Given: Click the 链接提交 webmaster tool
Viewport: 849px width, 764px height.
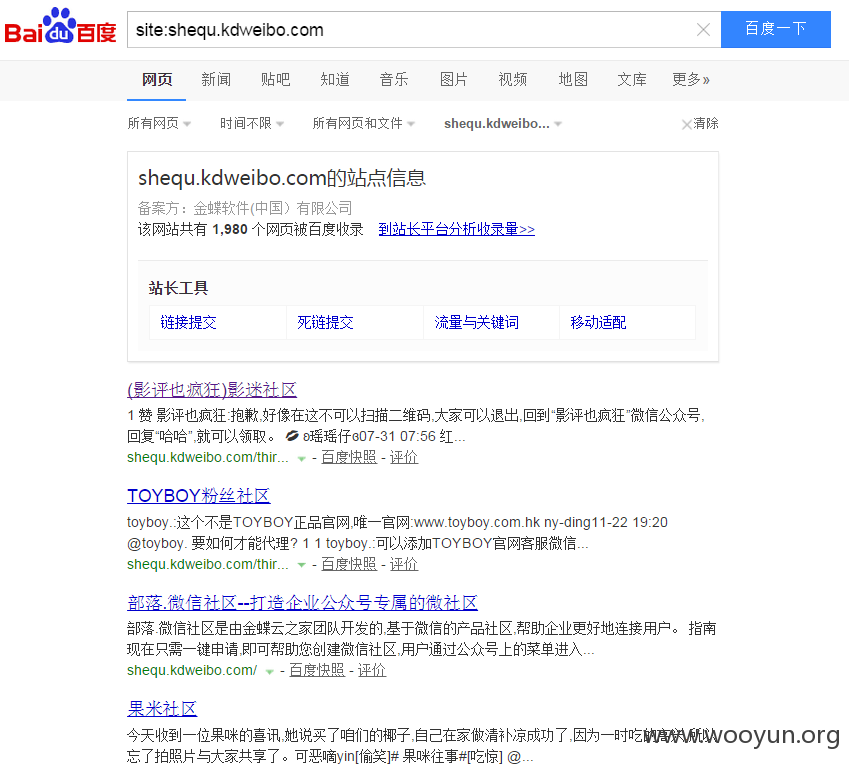Looking at the screenshot, I should point(188,323).
